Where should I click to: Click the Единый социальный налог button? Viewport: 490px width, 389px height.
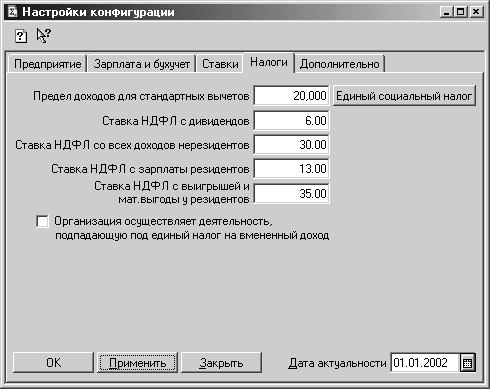404,96
